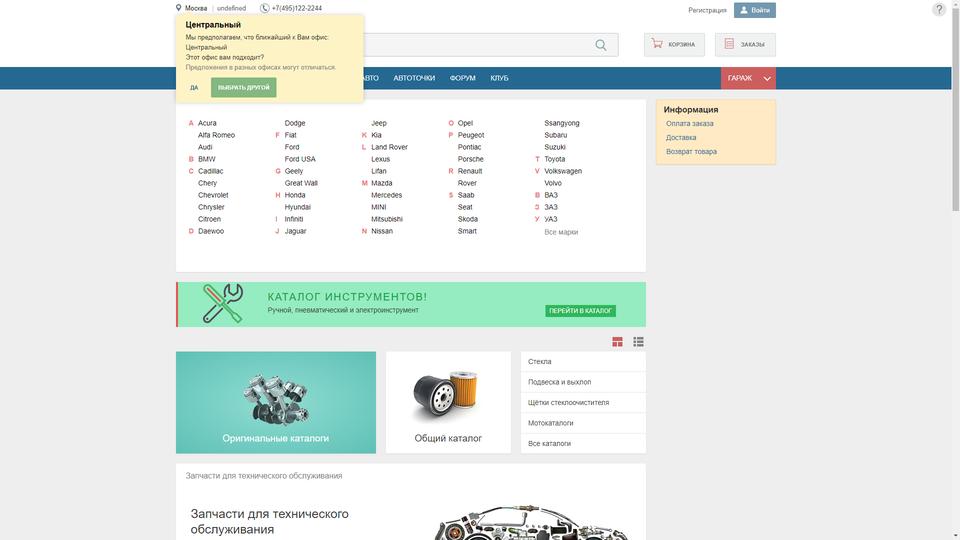Screen dimensions: 960x540
Task: Select the Hyundai brand
Action: (x=297, y=207)
